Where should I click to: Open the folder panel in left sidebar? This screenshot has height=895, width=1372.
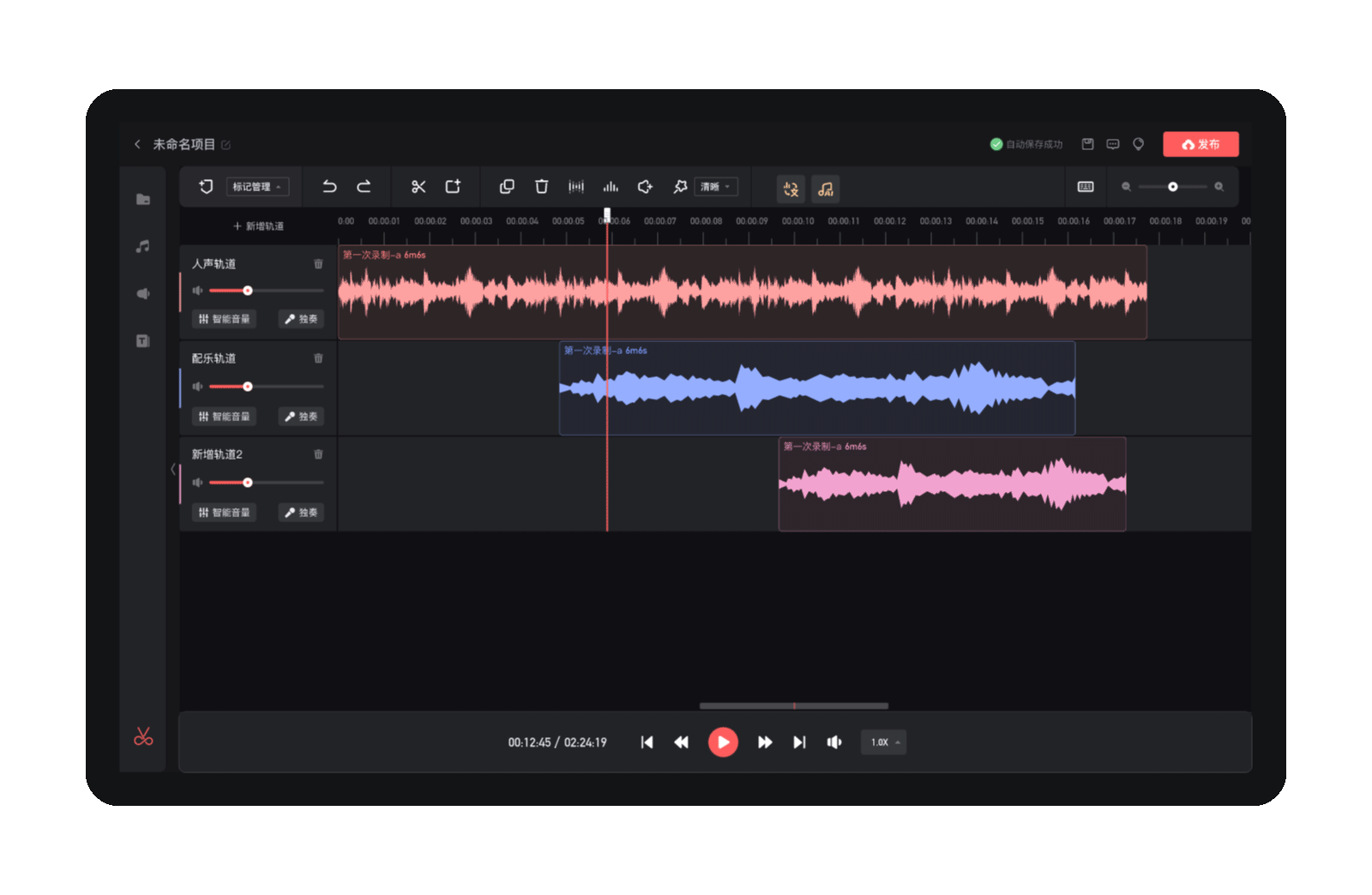click(143, 200)
